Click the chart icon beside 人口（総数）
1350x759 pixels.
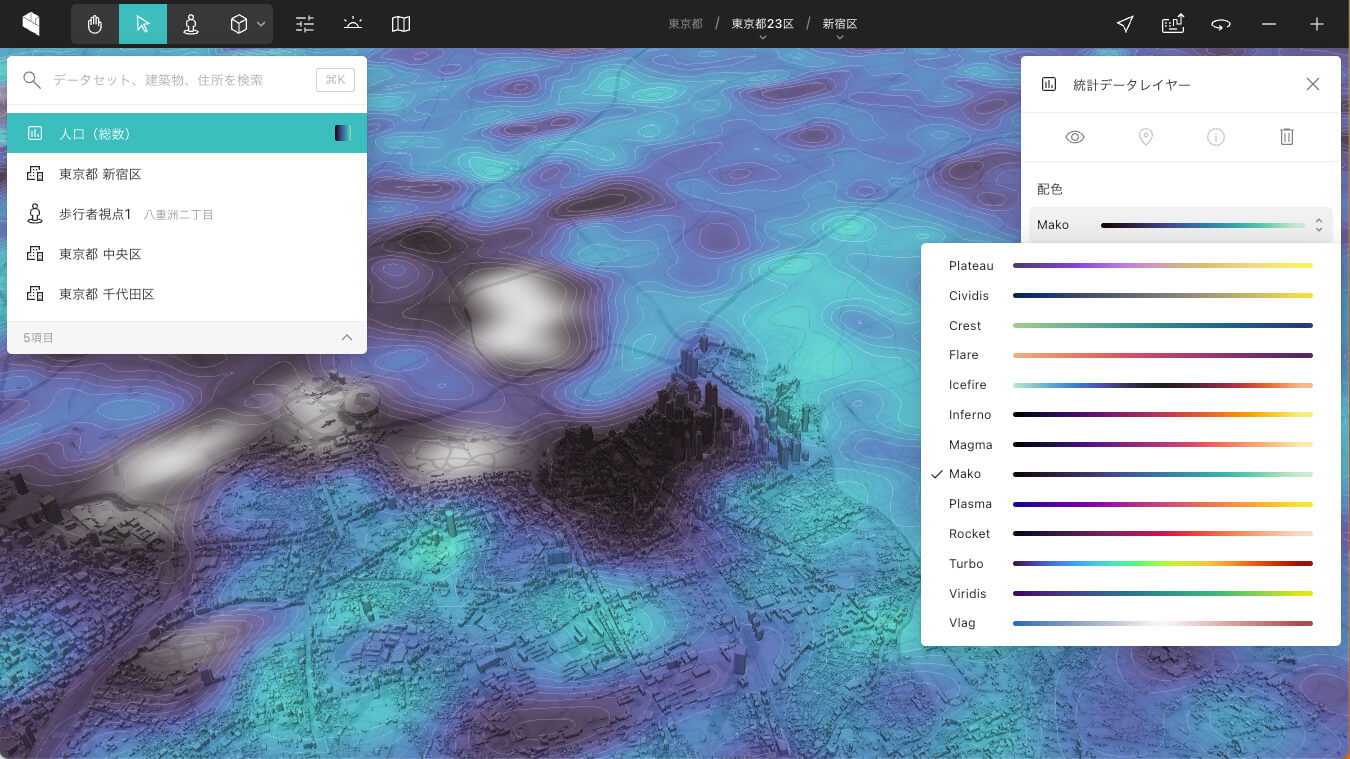35,133
